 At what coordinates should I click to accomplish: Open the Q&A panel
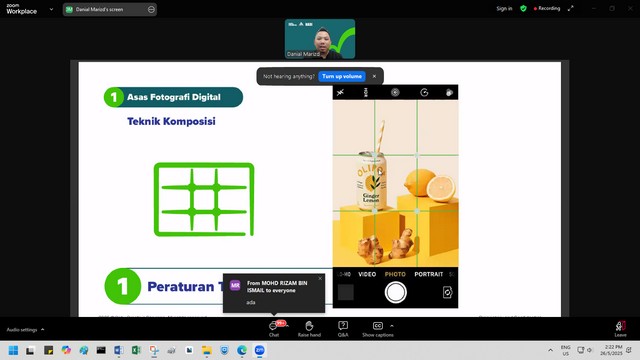[343, 329]
